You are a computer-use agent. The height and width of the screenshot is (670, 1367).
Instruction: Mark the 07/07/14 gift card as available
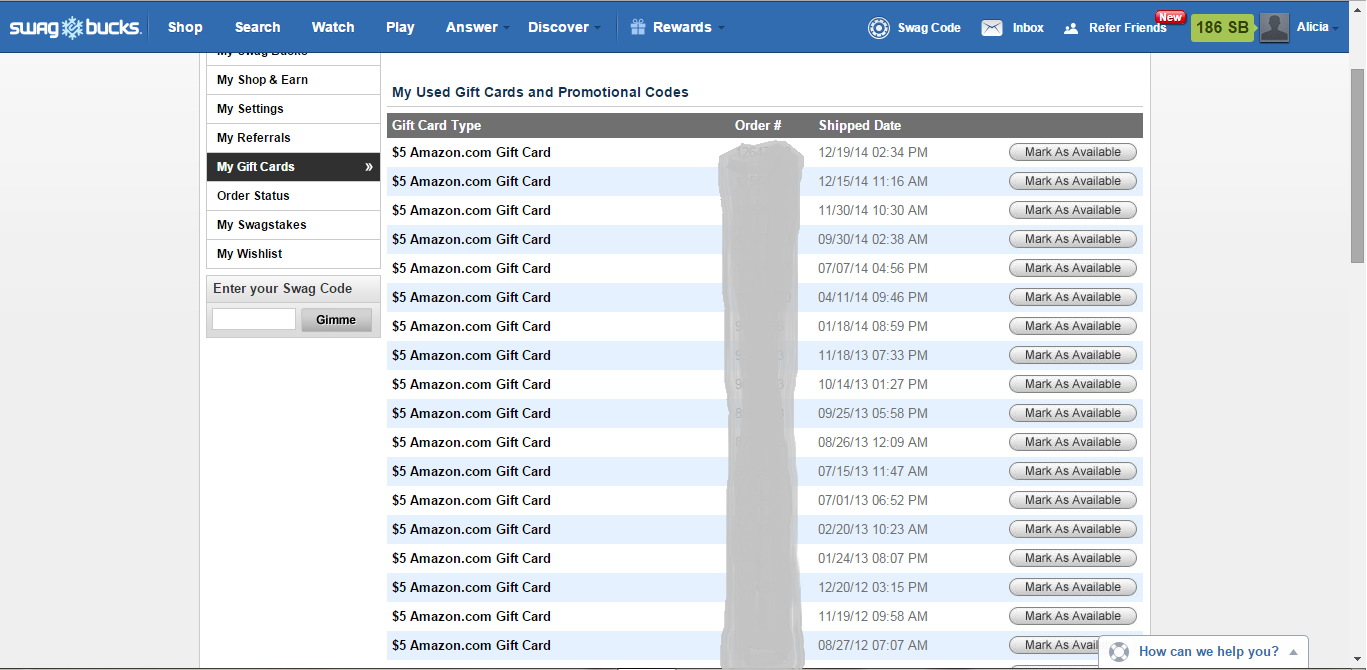[x=1073, y=268]
